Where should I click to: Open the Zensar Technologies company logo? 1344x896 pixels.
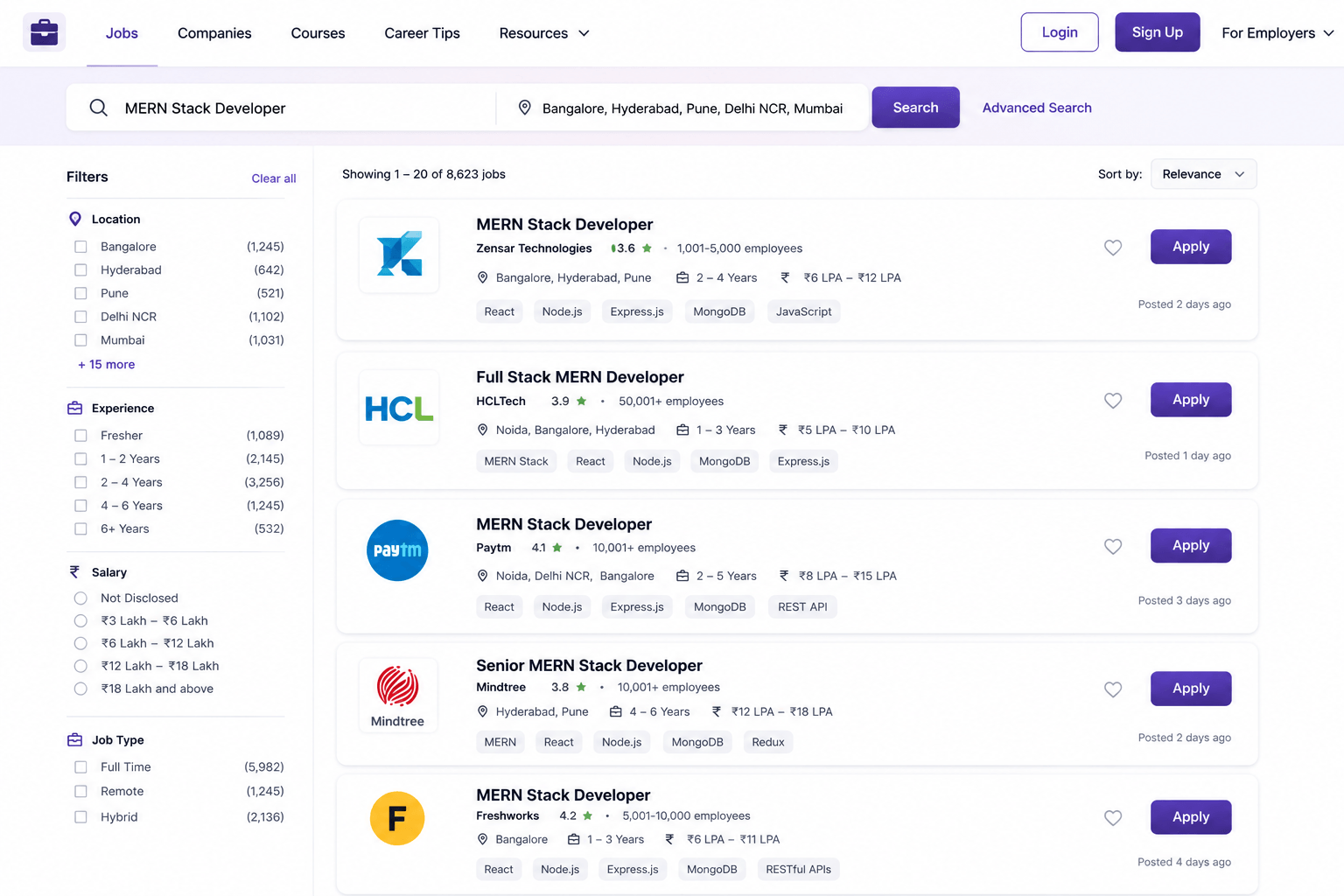click(399, 254)
